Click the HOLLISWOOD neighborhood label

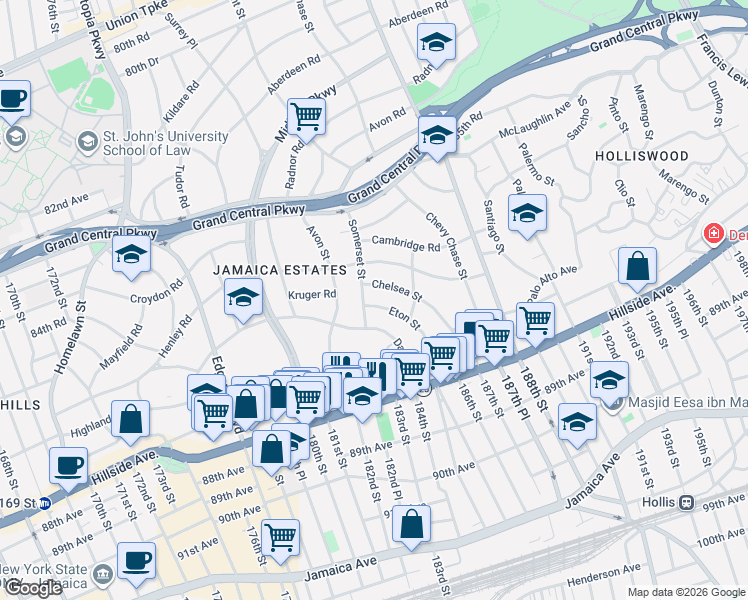coord(642,156)
